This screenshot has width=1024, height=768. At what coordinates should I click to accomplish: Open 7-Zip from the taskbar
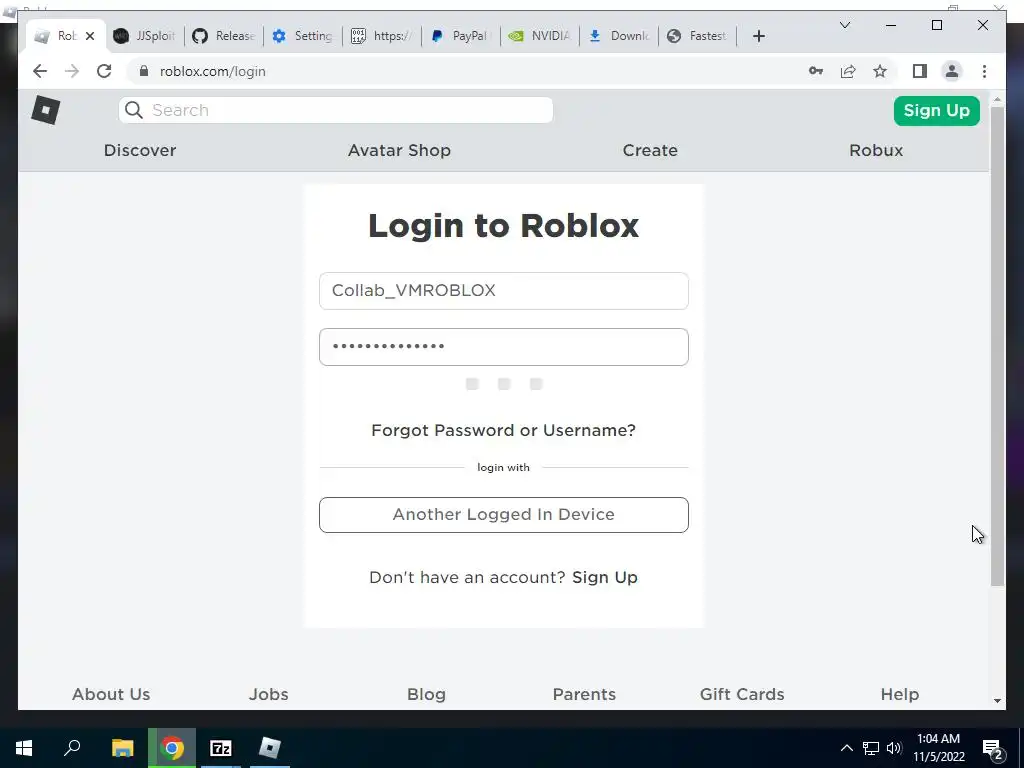221,748
